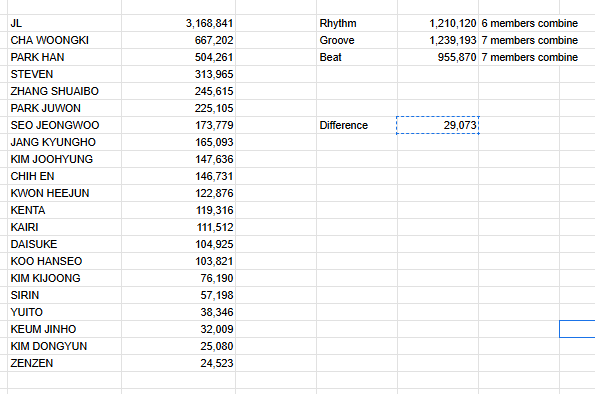Viewport: 595px width, 394px height.
Task: Select the KWON HEEJUN cell
Action: pos(65,193)
